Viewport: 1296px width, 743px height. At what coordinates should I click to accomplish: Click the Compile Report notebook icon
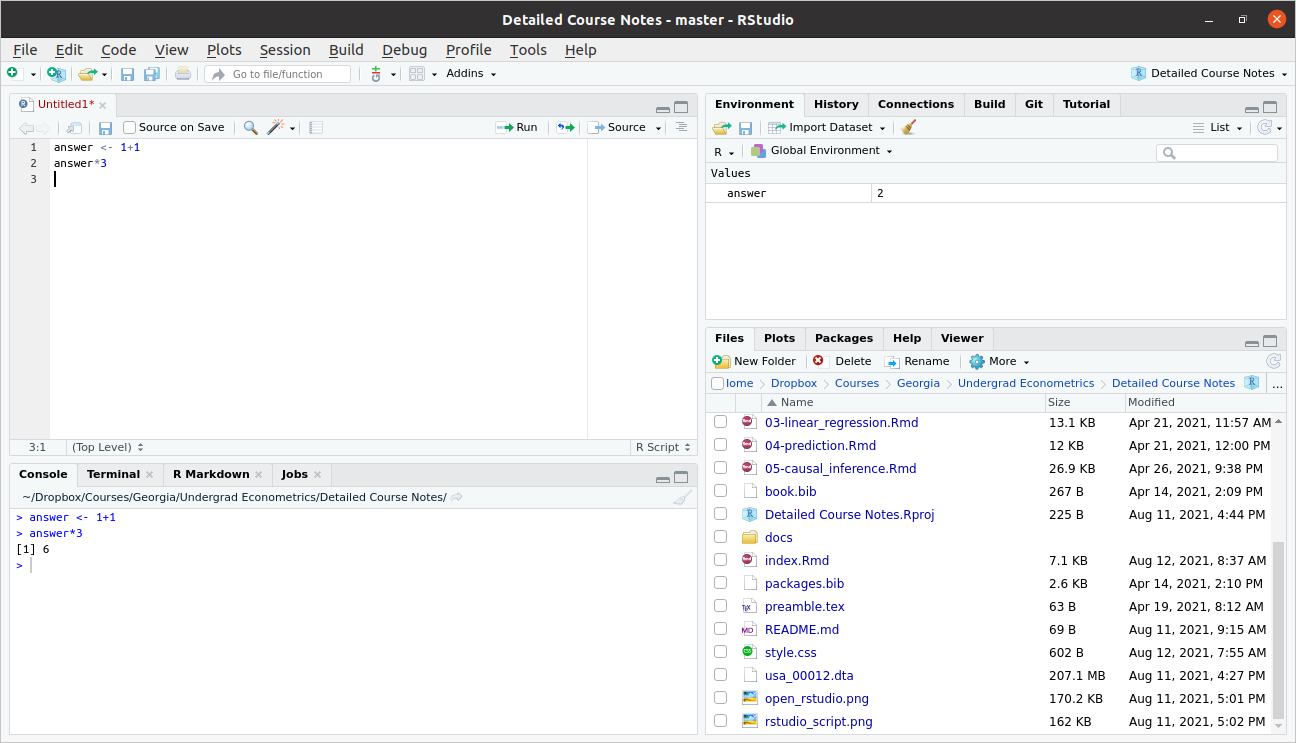coord(316,127)
